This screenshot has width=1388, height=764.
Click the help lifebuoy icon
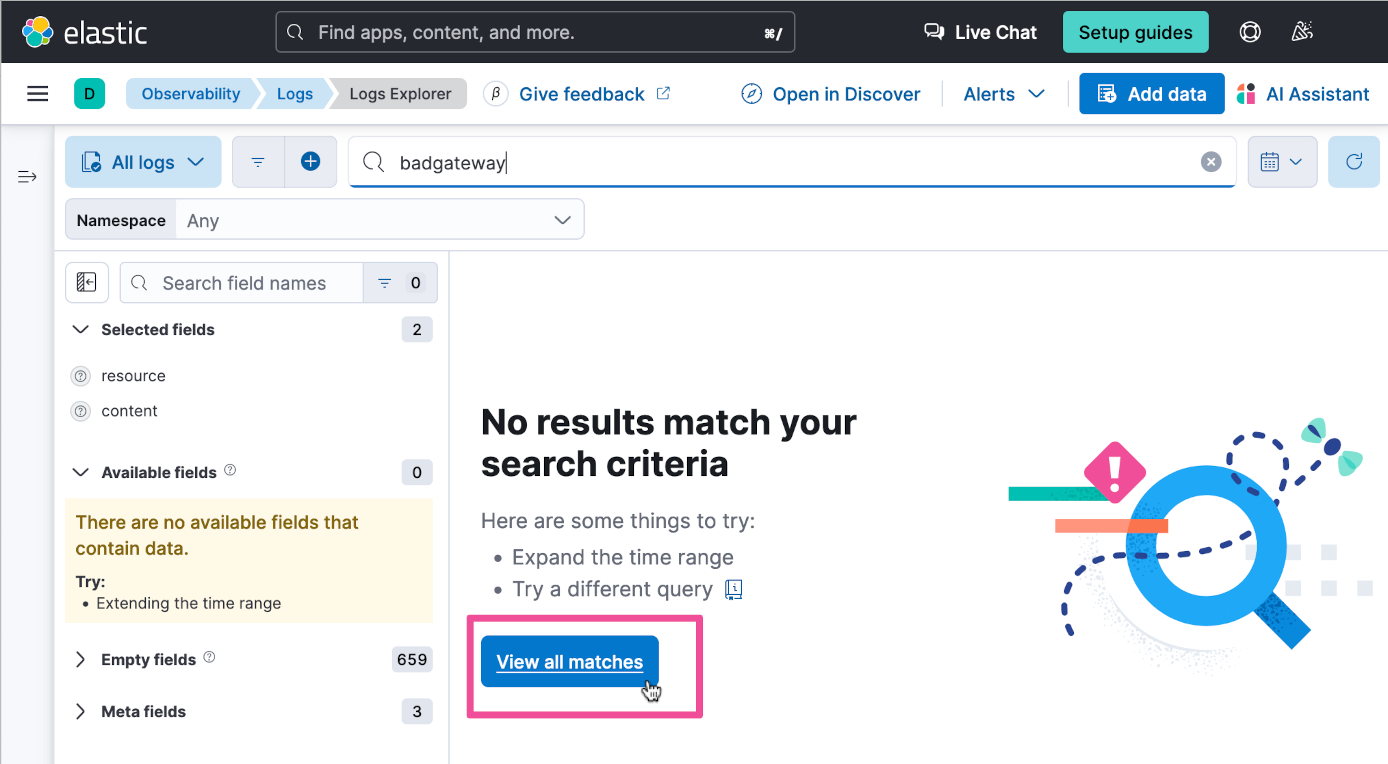1249,32
